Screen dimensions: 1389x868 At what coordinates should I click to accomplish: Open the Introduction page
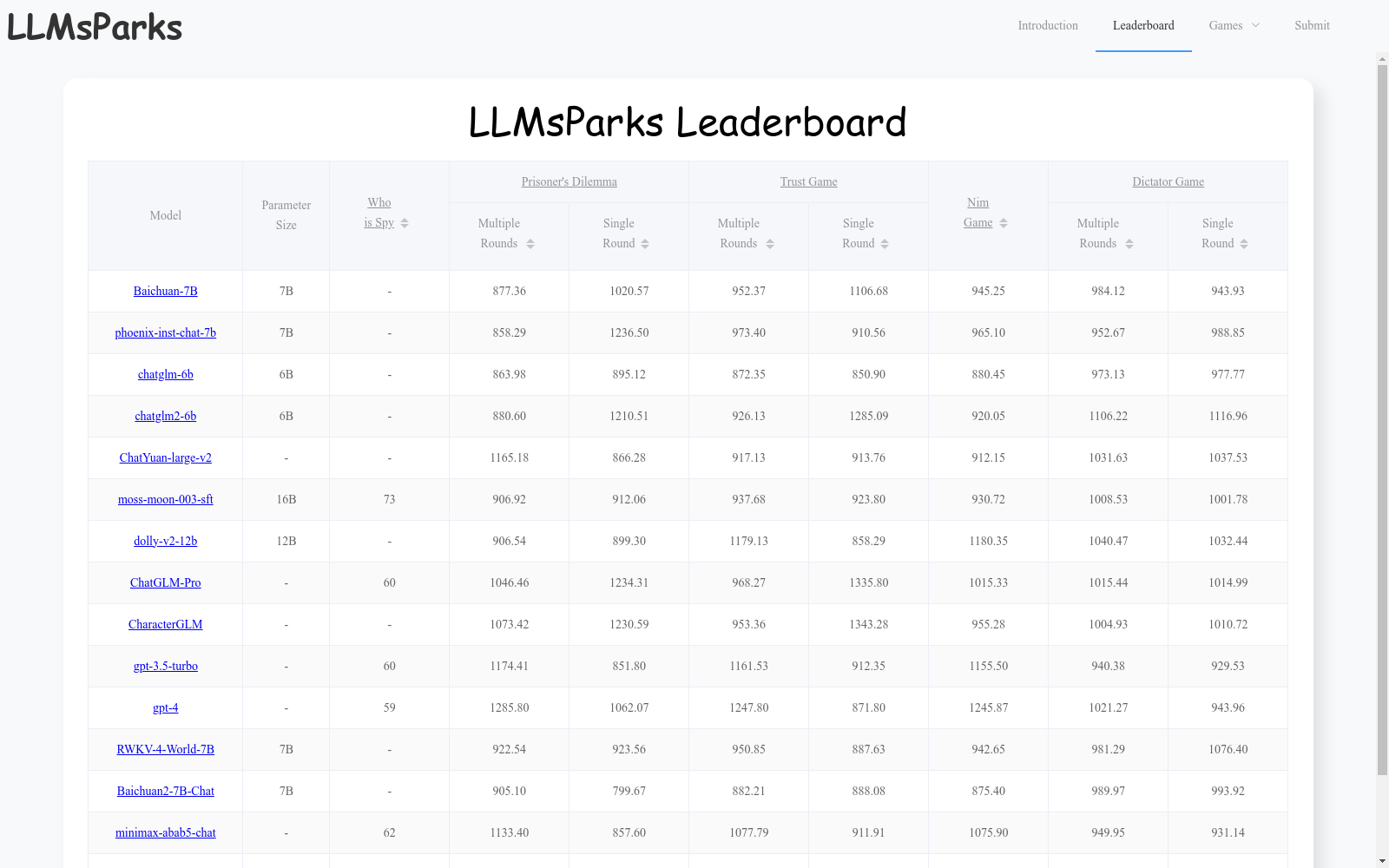(1048, 25)
